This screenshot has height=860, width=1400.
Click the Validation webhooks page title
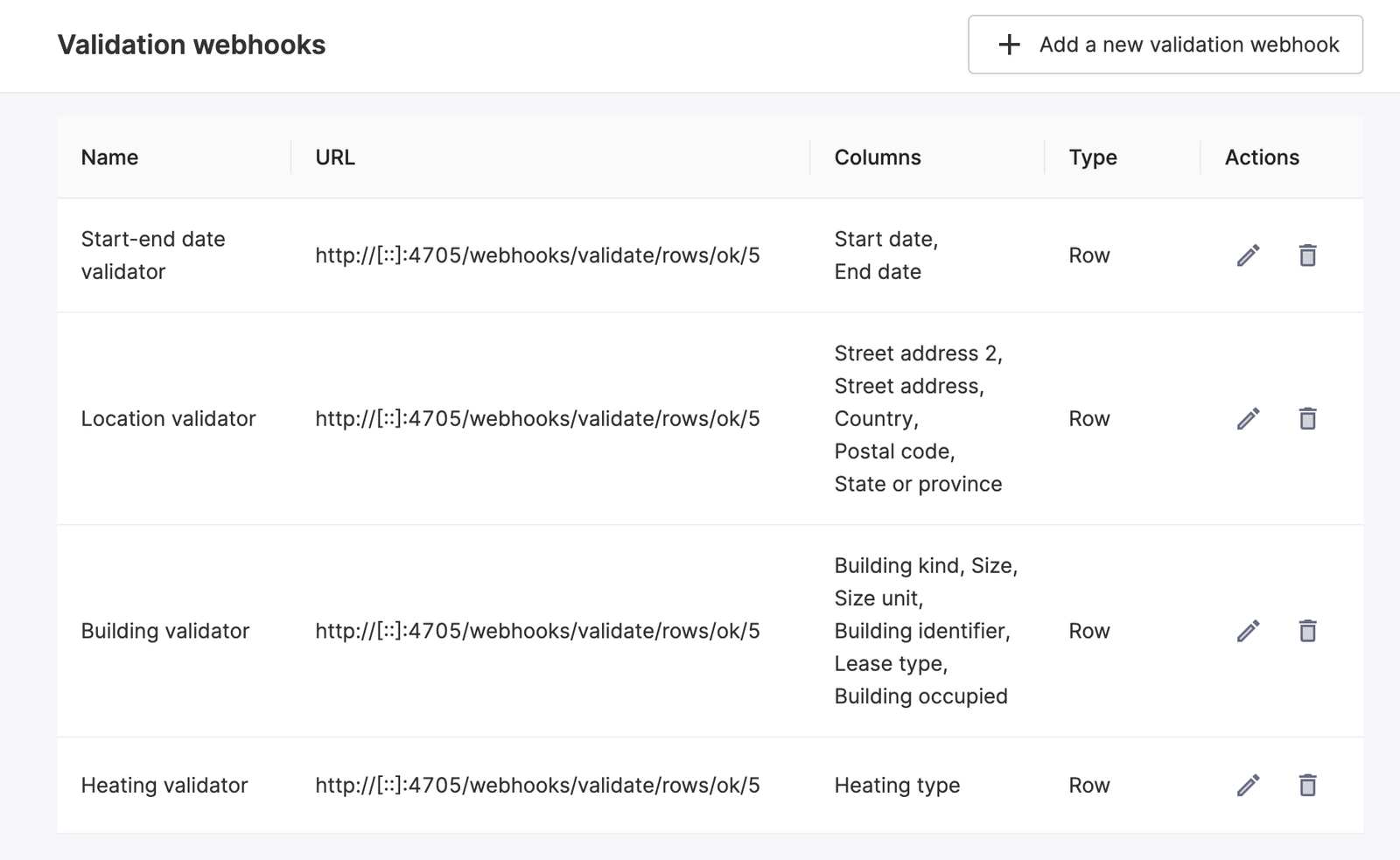[x=191, y=44]
